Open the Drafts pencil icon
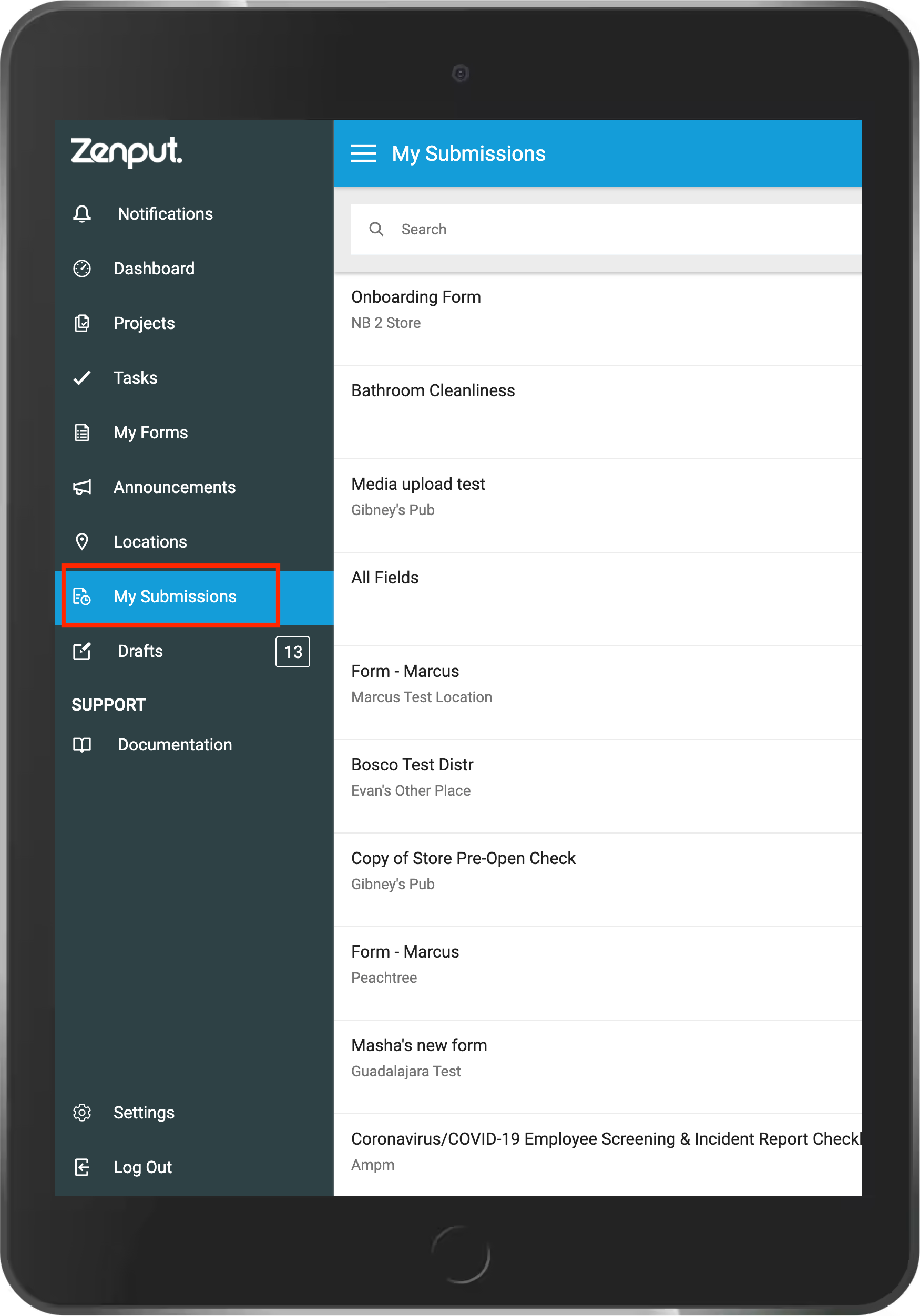The image size is (920, 1316). coord(82,651)
